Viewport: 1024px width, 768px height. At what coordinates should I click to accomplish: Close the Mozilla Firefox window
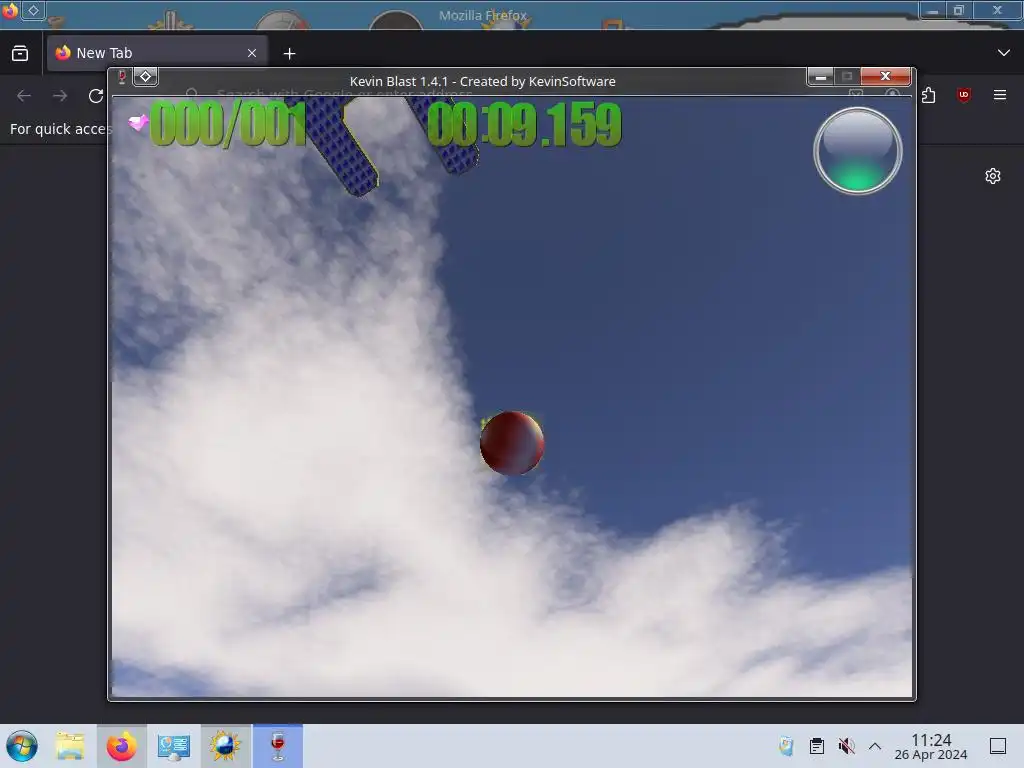(997, 10)
